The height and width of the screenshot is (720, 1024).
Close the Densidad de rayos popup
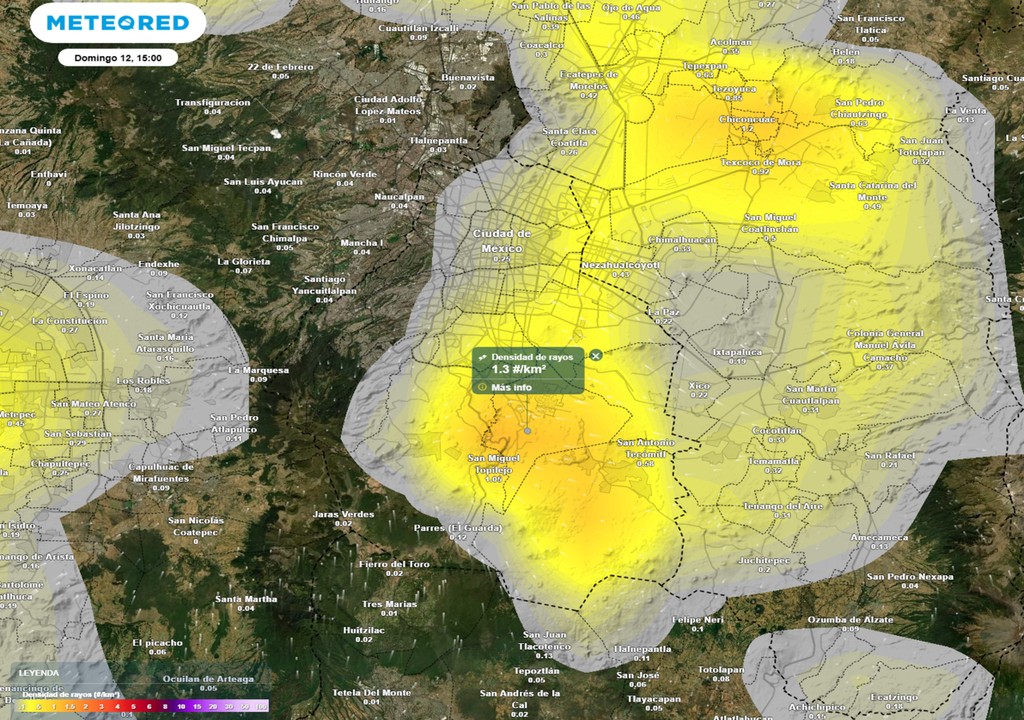coord(596,355)
